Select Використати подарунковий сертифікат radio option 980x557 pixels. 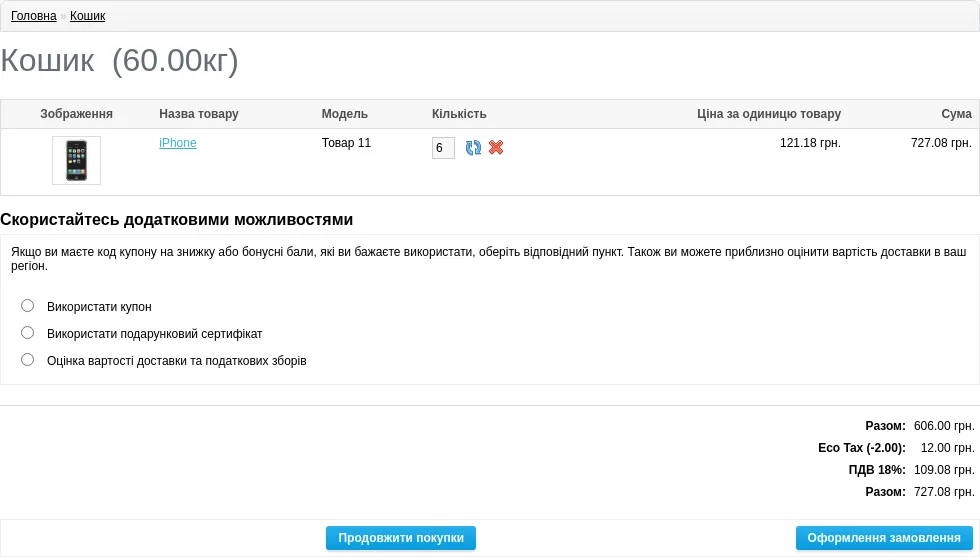coord(28,333)
